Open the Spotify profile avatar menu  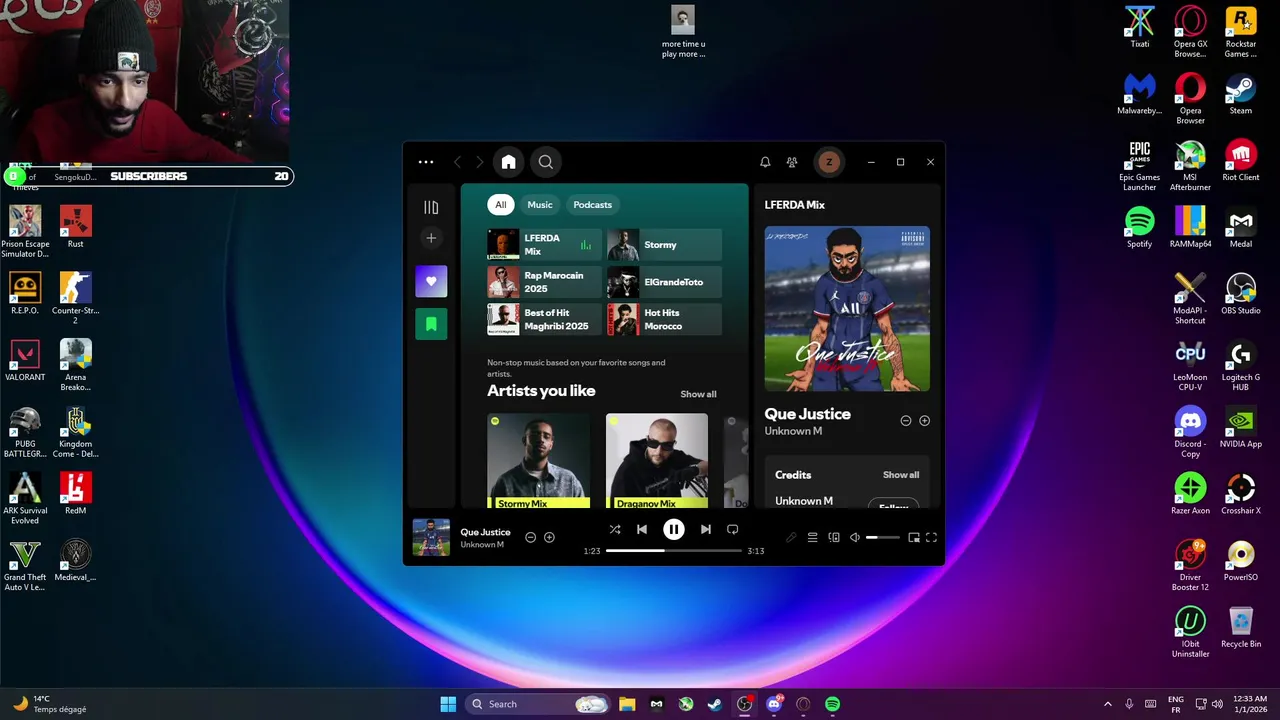[828, 162]
